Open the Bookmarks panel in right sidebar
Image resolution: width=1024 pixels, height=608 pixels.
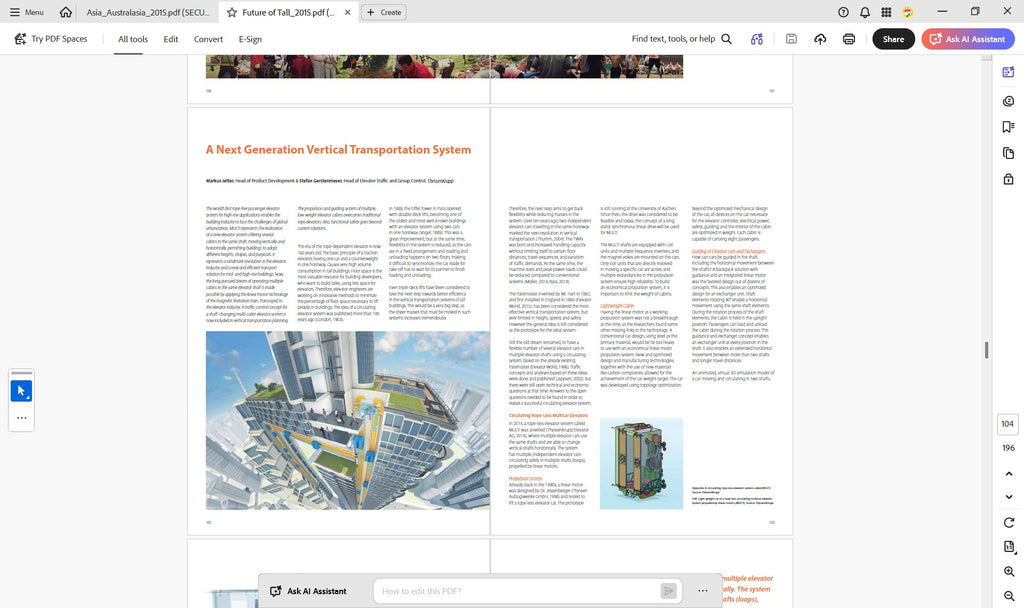pyautogui.click(x=1008, y=127)
